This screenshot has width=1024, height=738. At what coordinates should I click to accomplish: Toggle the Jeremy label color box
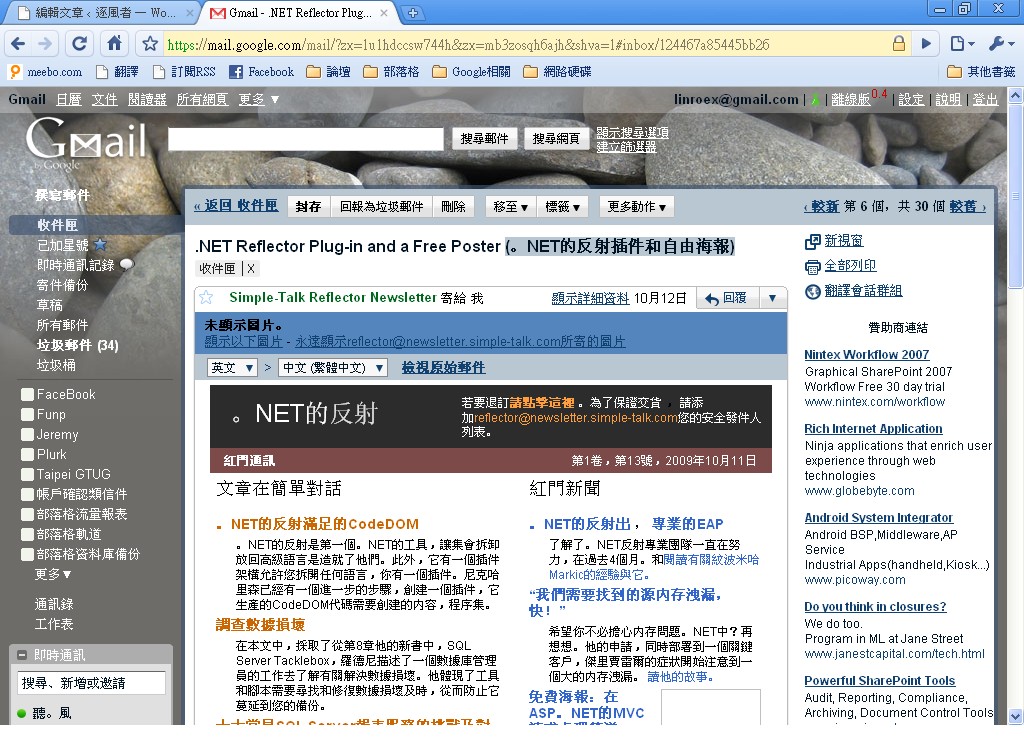pos(27,434)
